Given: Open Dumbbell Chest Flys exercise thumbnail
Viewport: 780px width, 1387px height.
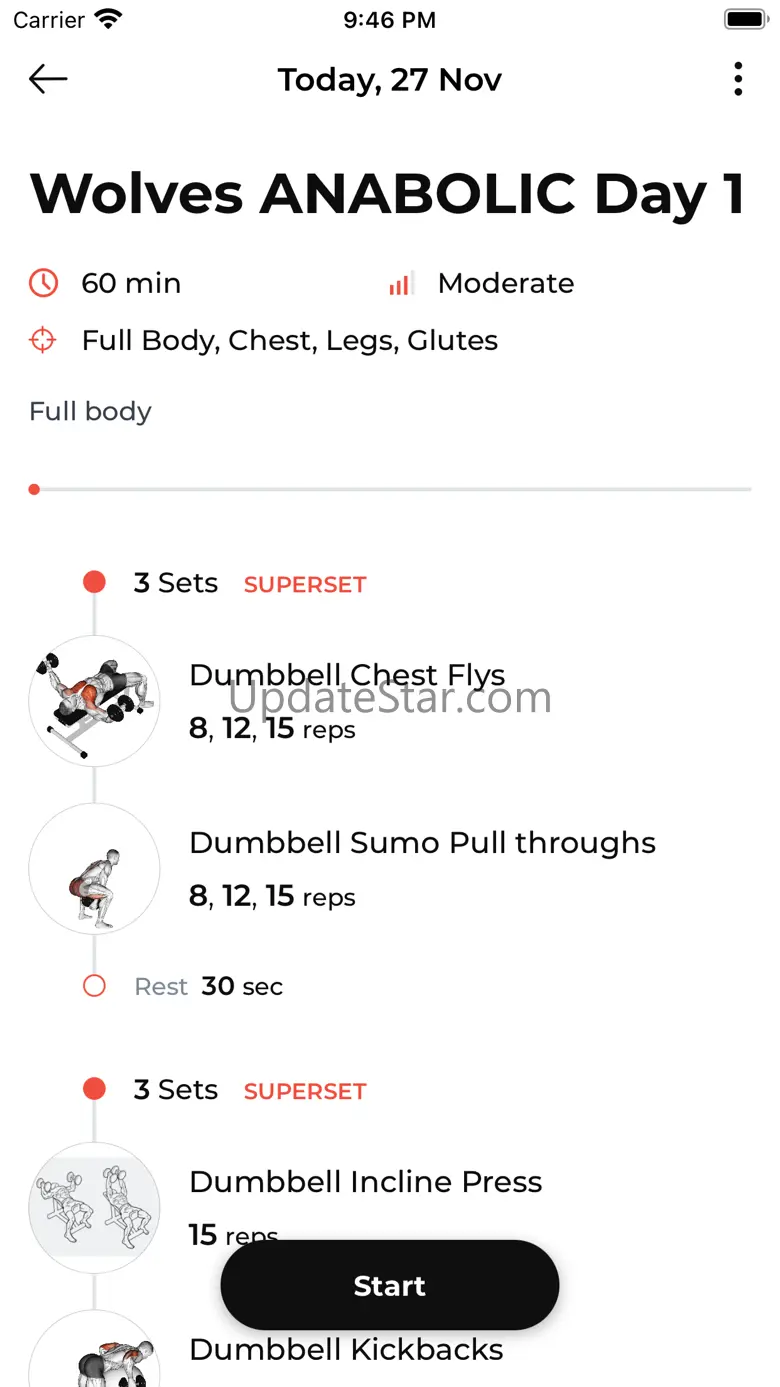Looking at the screenshot, I should (94, 701).
